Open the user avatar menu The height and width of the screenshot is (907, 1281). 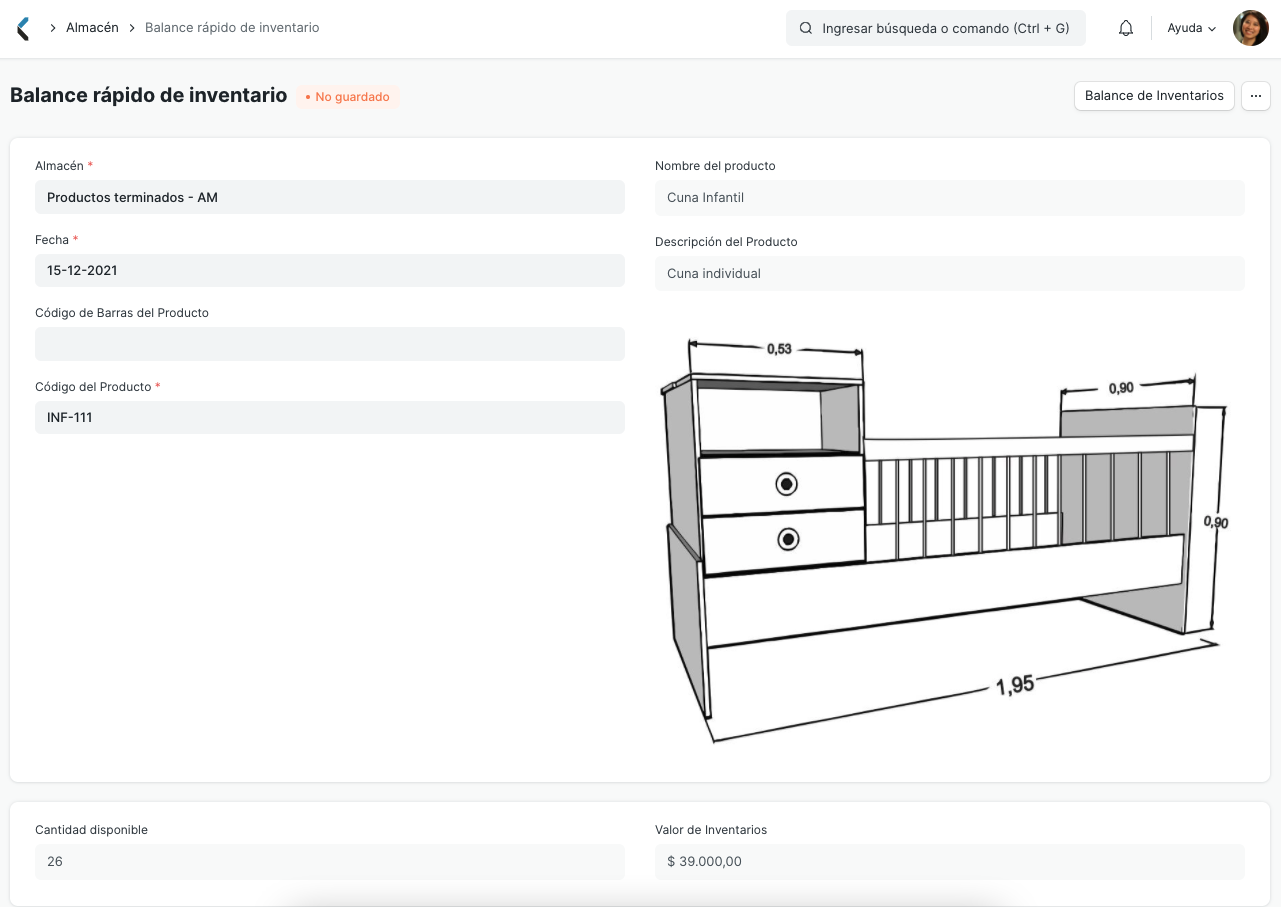click(1250, 28)
